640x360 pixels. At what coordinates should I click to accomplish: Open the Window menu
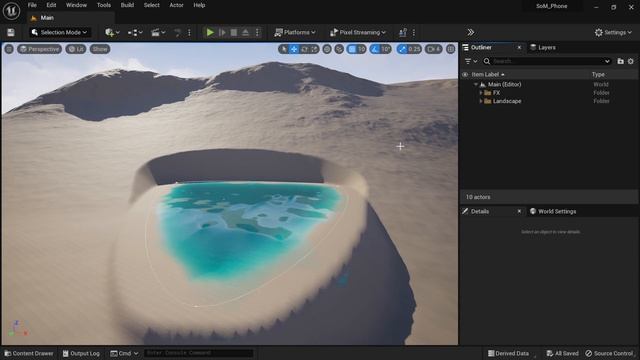coord(76,5)
